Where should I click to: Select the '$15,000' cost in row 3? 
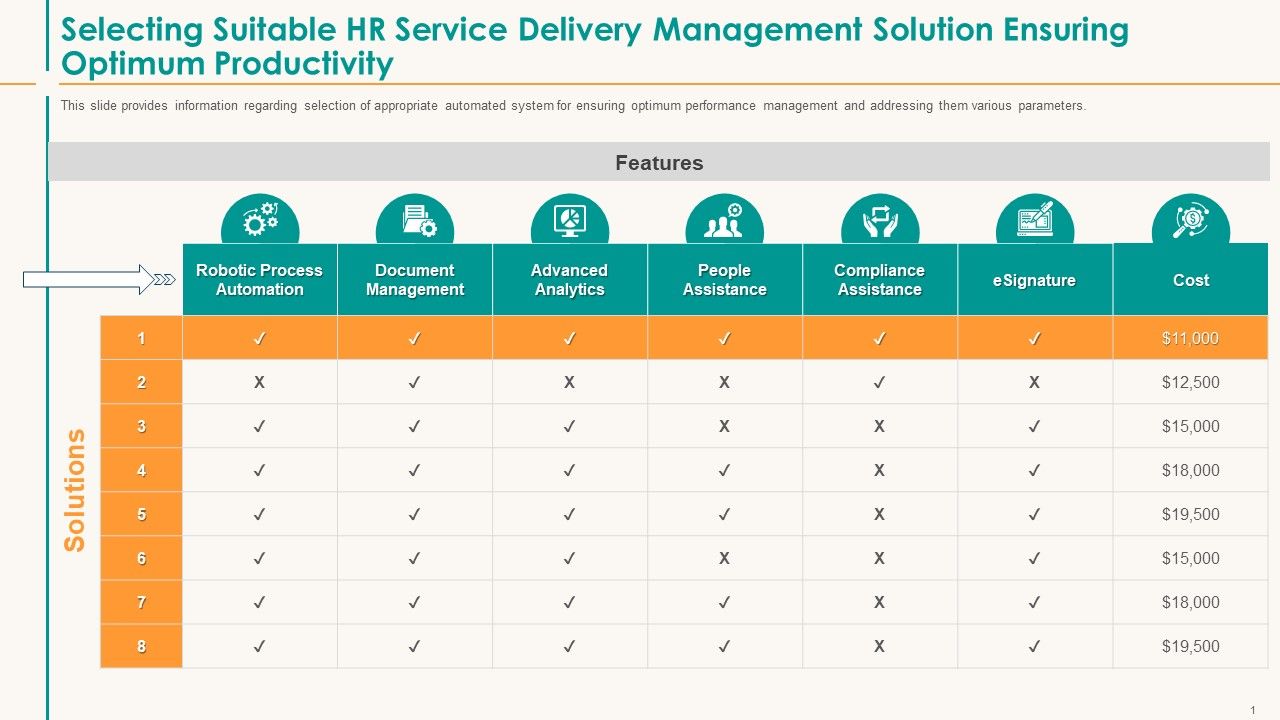point(1190,426)
